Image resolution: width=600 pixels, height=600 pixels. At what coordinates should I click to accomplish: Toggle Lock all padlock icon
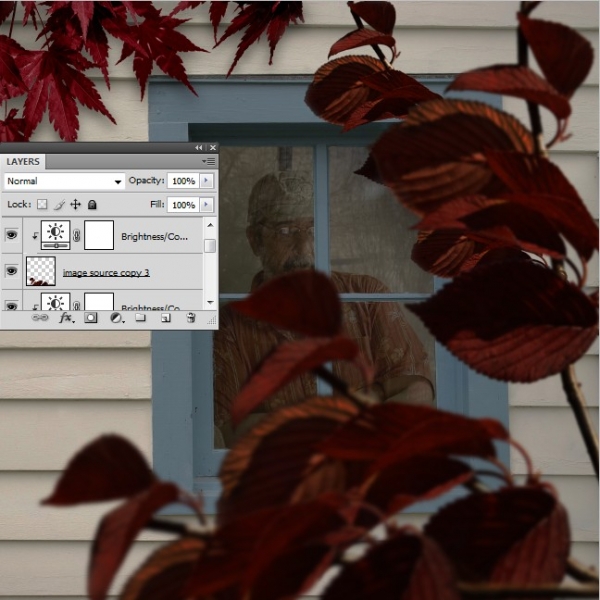[x=92, y=205]
